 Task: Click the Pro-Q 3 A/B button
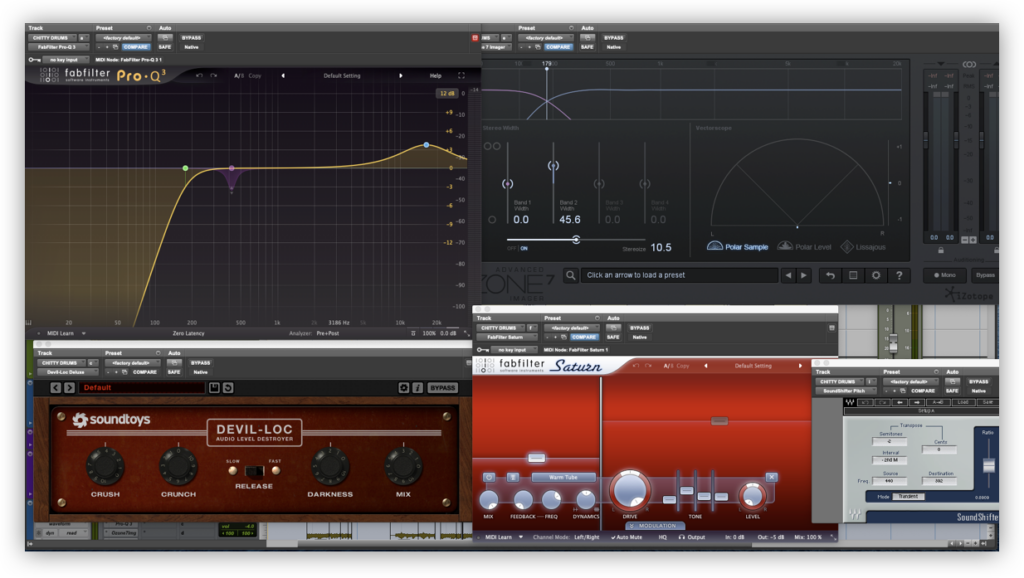(239, 76)
